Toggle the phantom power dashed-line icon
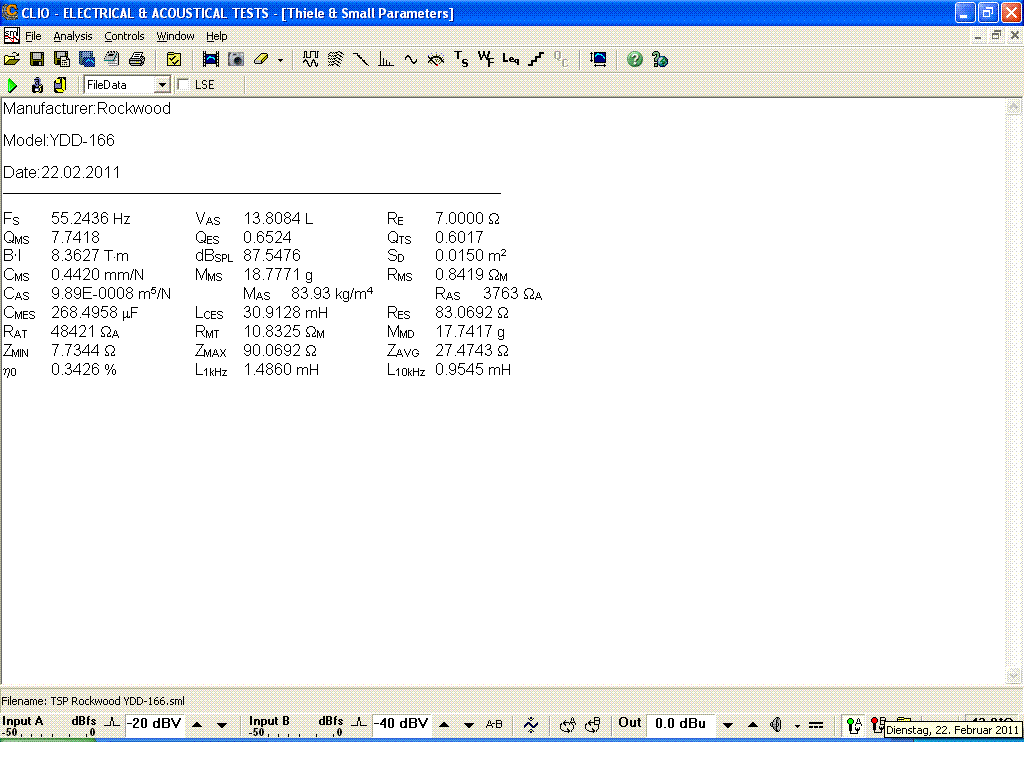This screenshot has width=1024, height=768. click(816, 725)
